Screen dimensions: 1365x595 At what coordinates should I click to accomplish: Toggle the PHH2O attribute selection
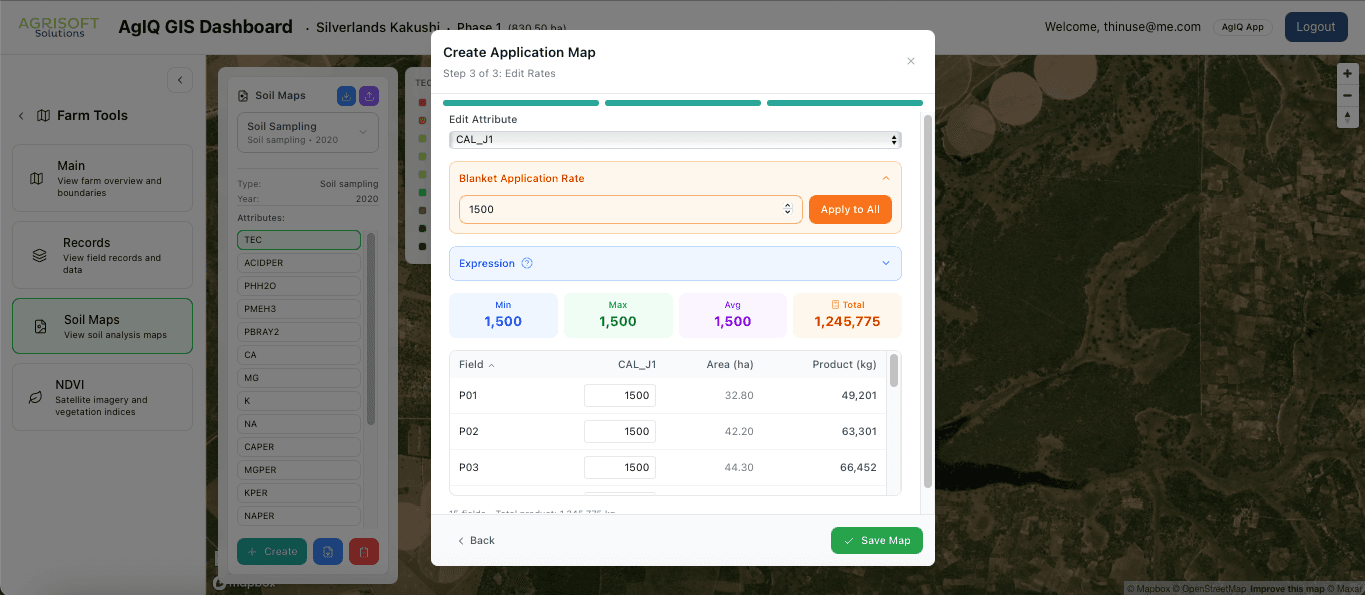[x=298, y=285]
